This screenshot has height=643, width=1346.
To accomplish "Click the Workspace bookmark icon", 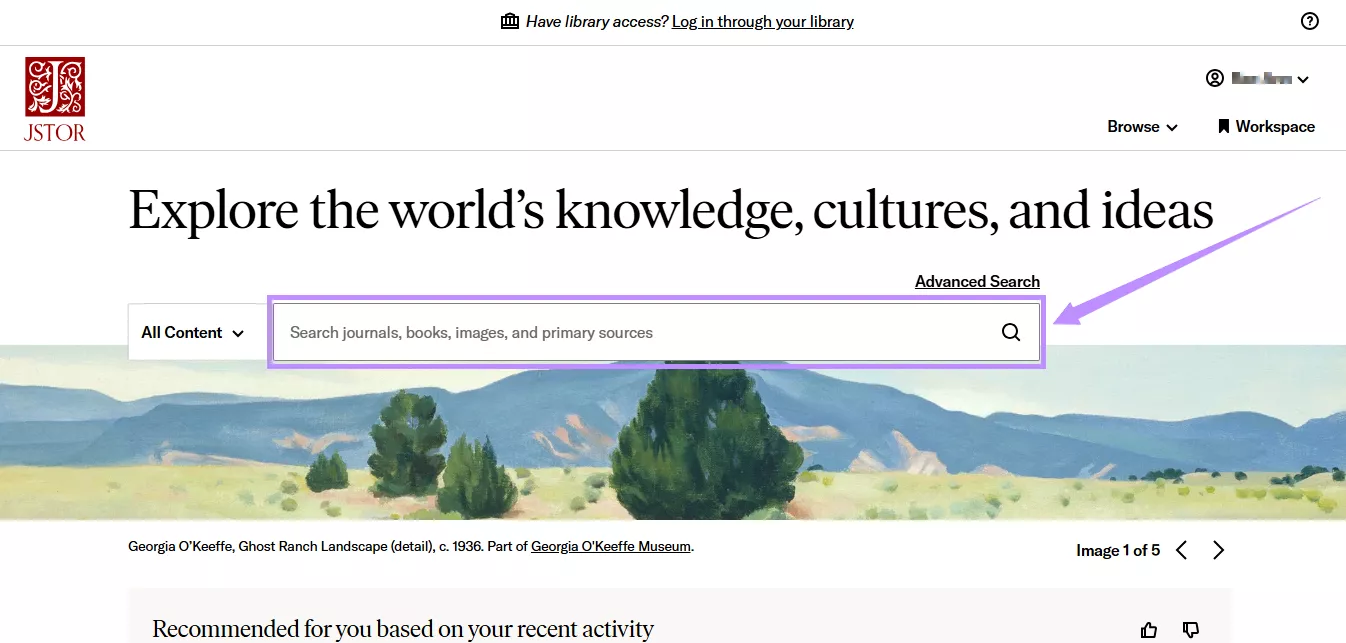I will pos(1224,126).
